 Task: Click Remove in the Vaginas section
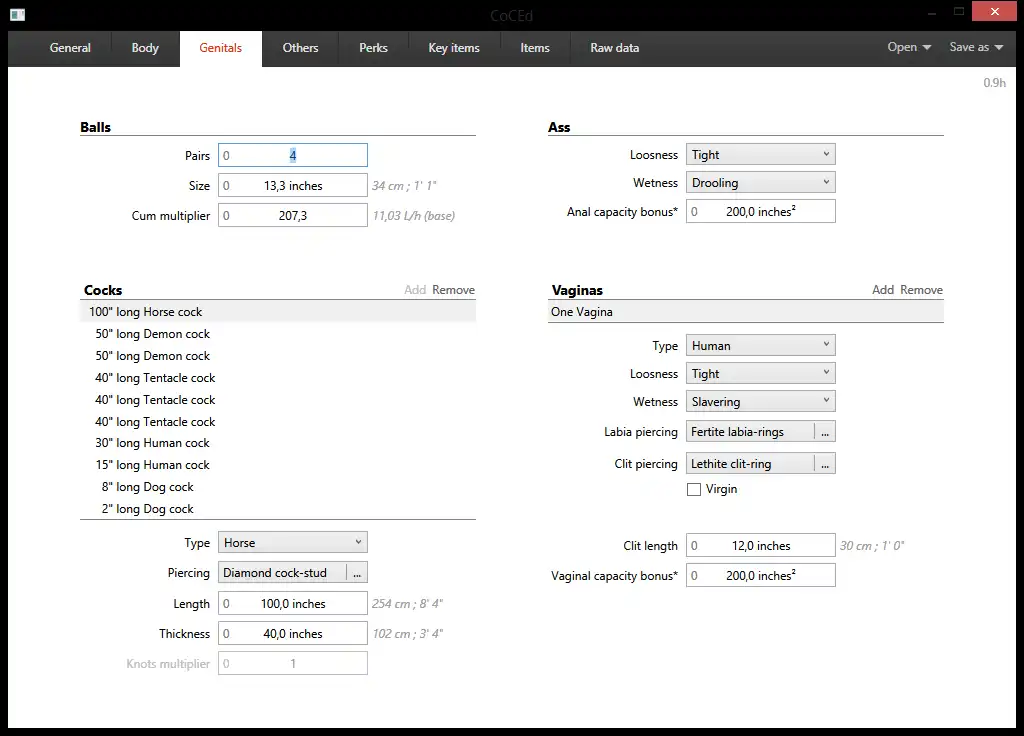pyautogui.click(x=921, y=290)
